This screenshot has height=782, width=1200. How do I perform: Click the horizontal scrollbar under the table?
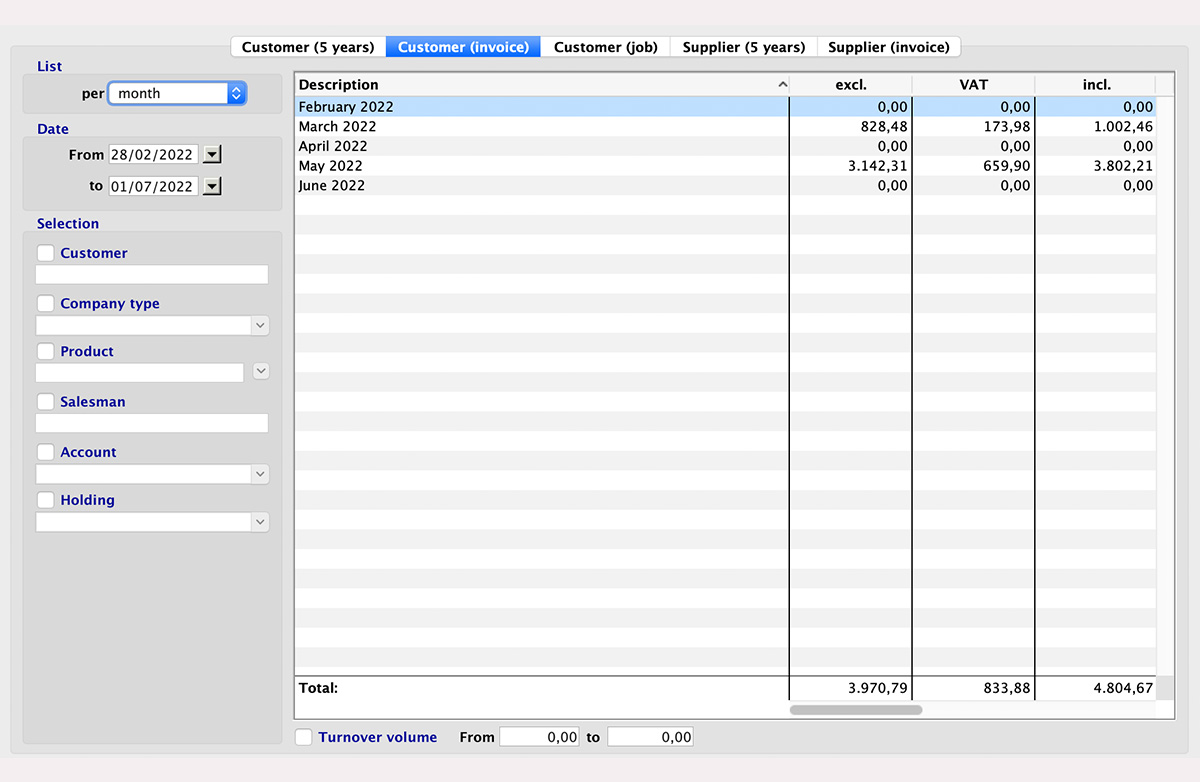tap(856, 710)
